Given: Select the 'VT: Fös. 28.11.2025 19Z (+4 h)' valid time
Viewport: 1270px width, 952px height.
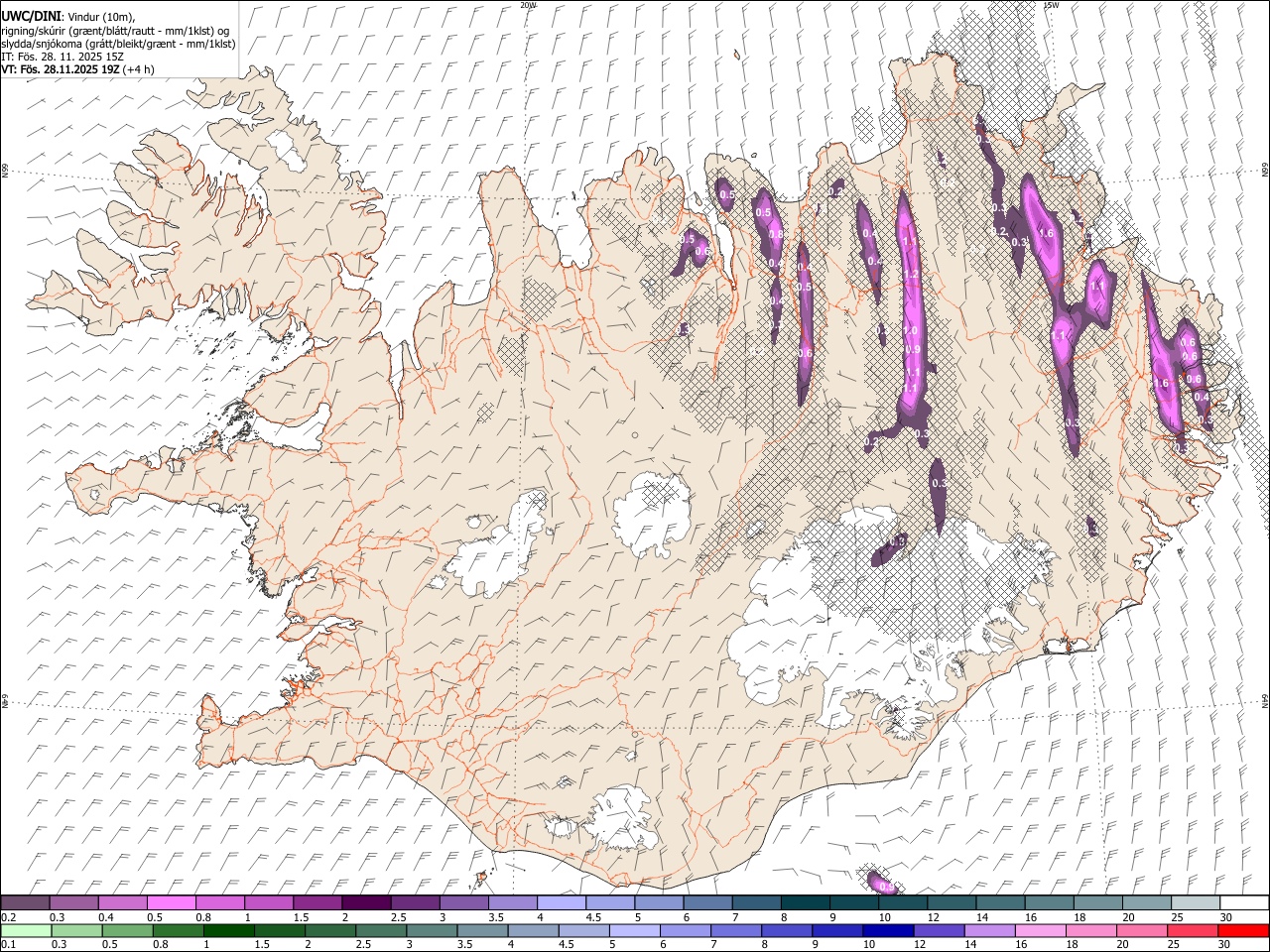Looking at the screenshot, I should (x=78, y=69).
